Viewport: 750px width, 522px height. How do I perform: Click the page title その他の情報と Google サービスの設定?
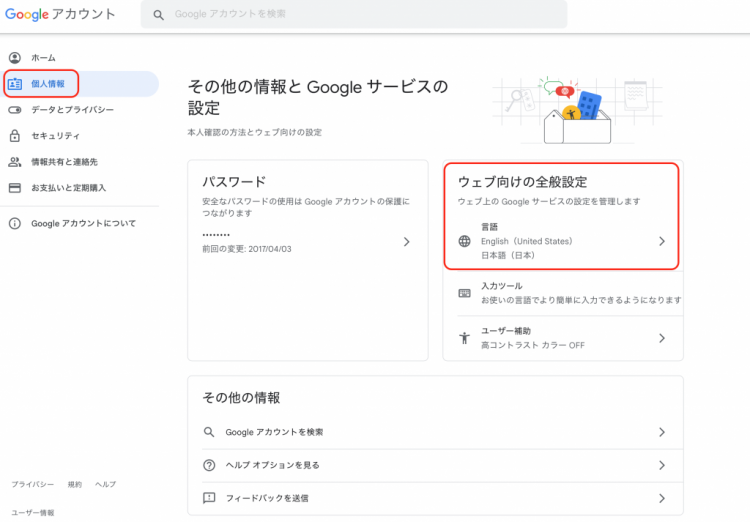318,97
